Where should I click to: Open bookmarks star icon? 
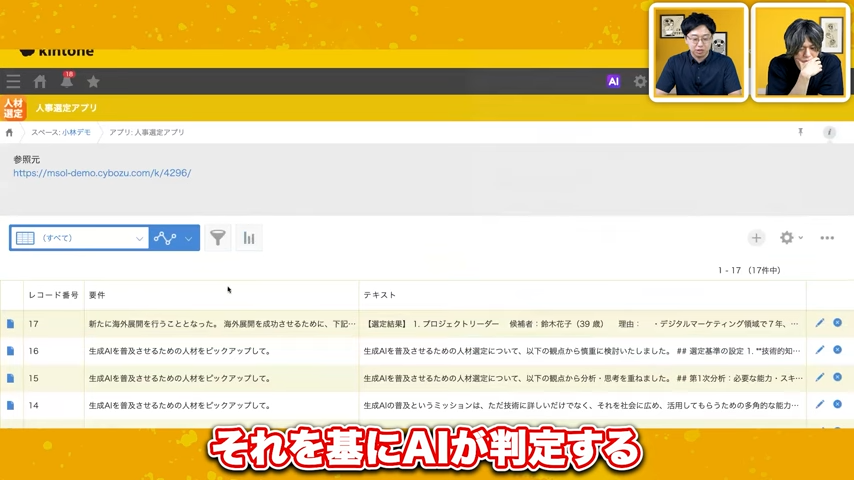click(93, 82)
